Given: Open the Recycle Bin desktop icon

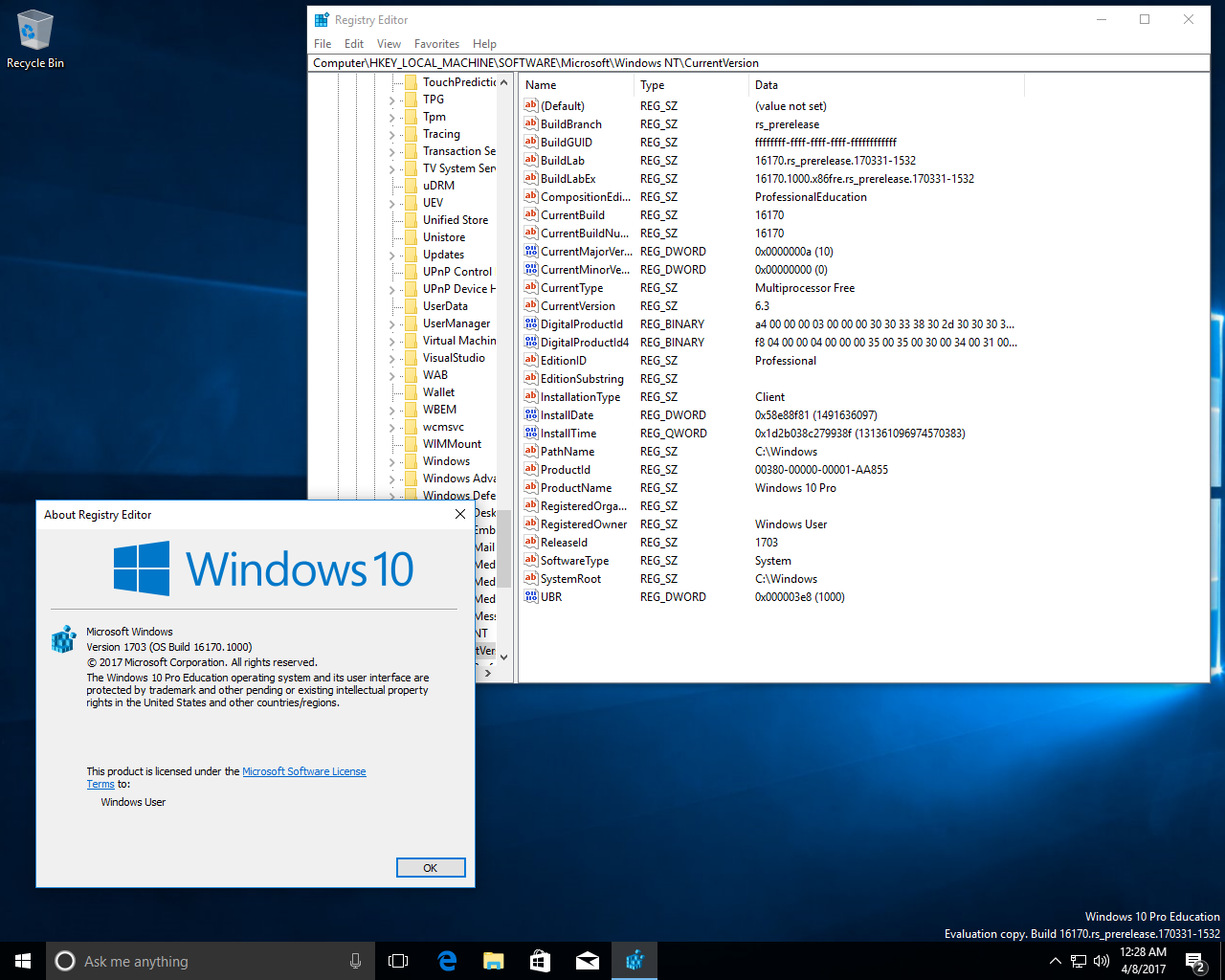Looking at the screenshot, I should coord(35,40).
